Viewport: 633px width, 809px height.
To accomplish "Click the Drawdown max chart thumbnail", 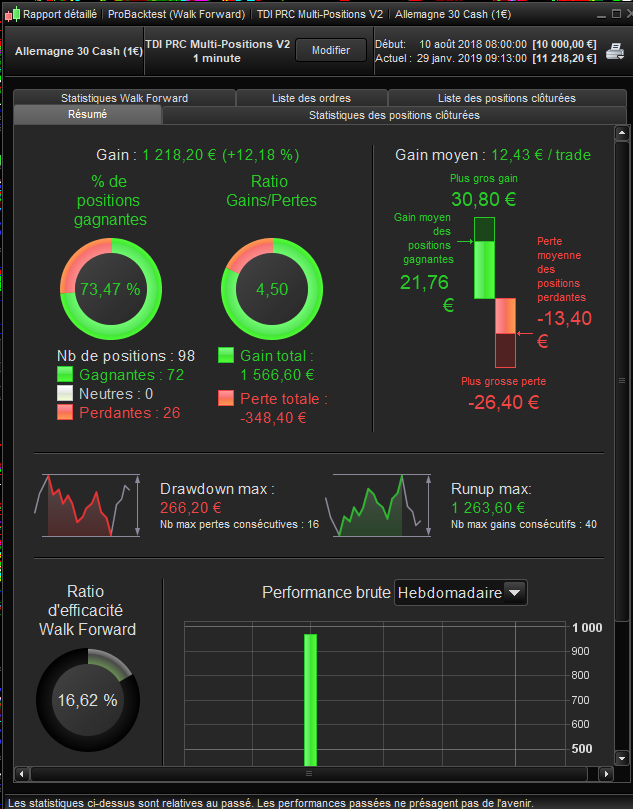I will point(88,506).
